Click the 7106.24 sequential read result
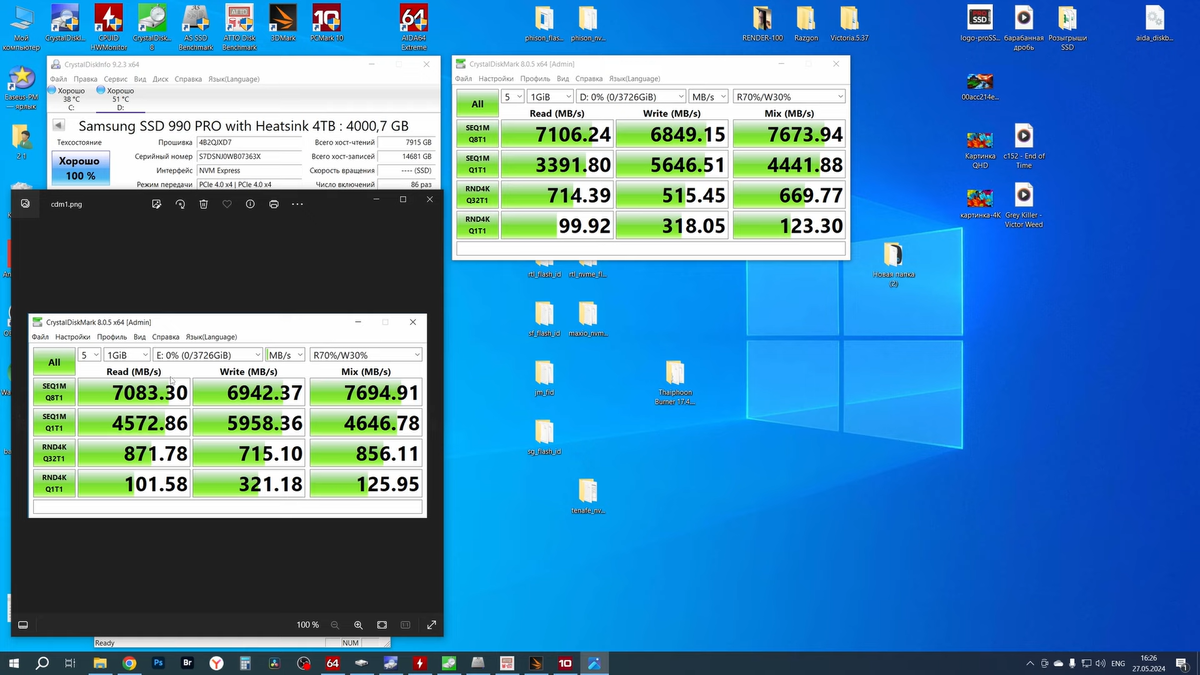This screenshot has height=675, width=1200. coord(556,134)
